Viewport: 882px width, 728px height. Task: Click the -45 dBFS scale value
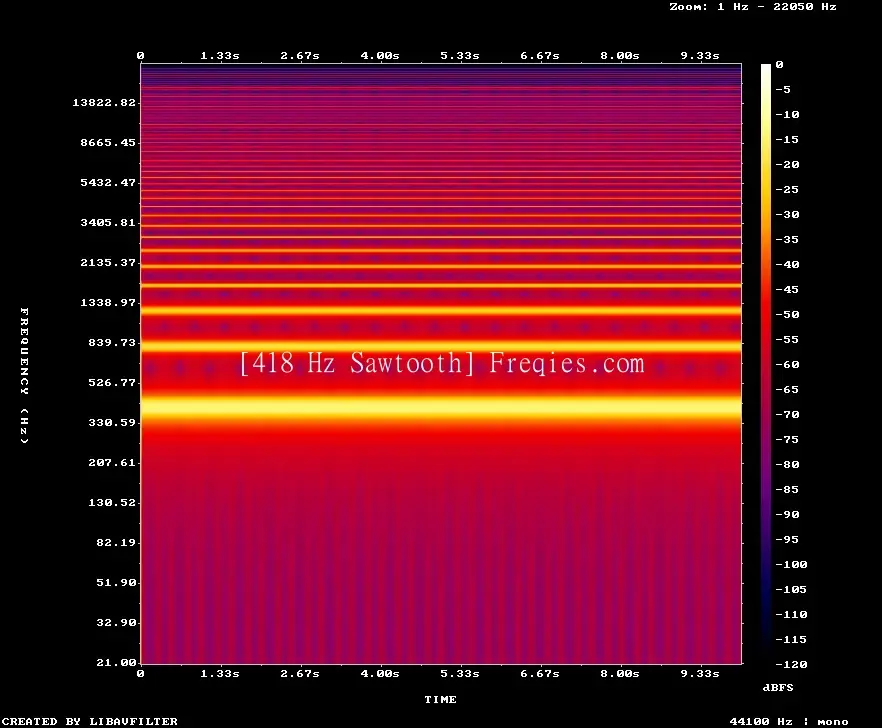(x=787, y=289)
